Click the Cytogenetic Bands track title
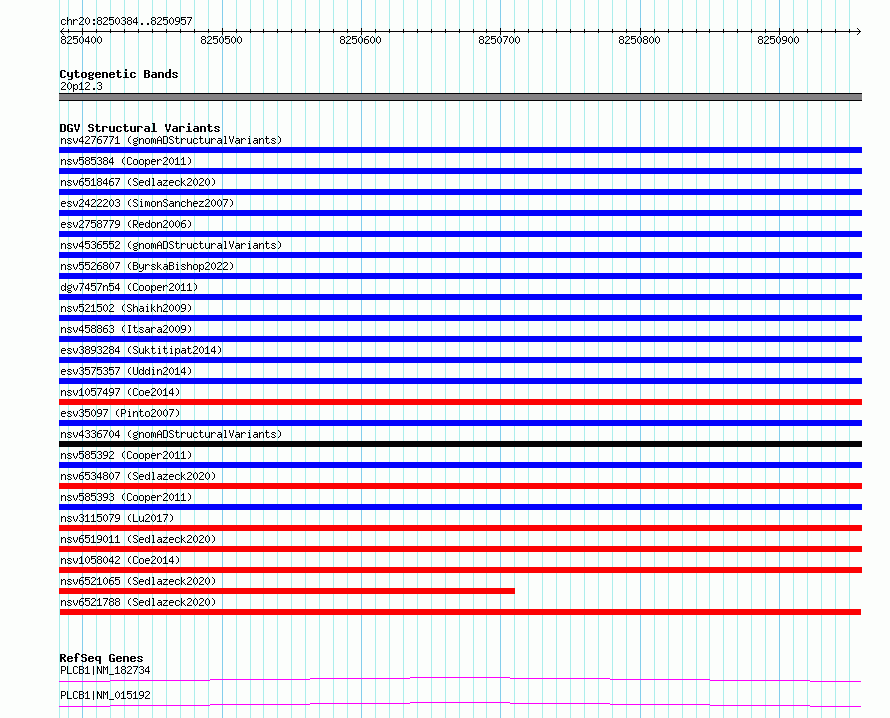 pos(119,74)
